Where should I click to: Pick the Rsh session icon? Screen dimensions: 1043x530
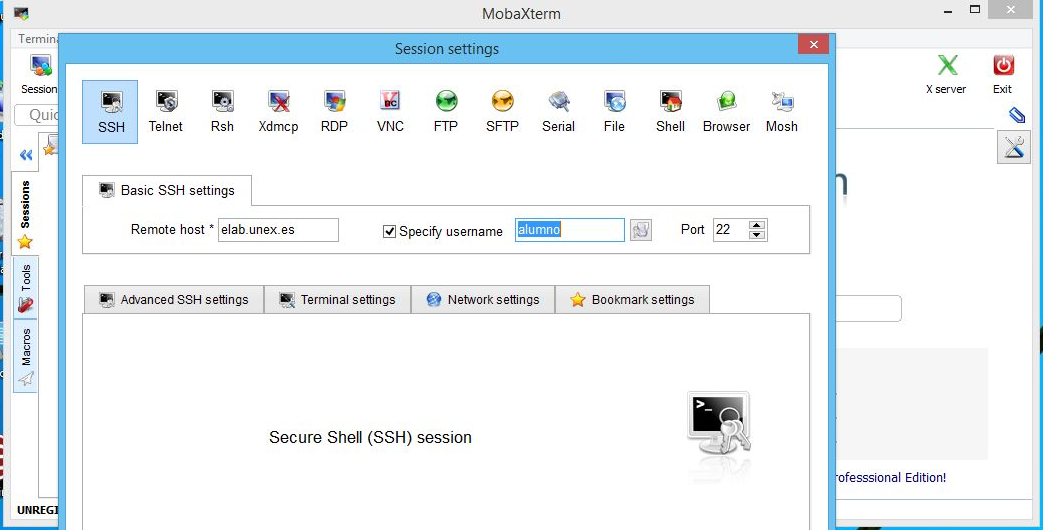click(222, 111)
